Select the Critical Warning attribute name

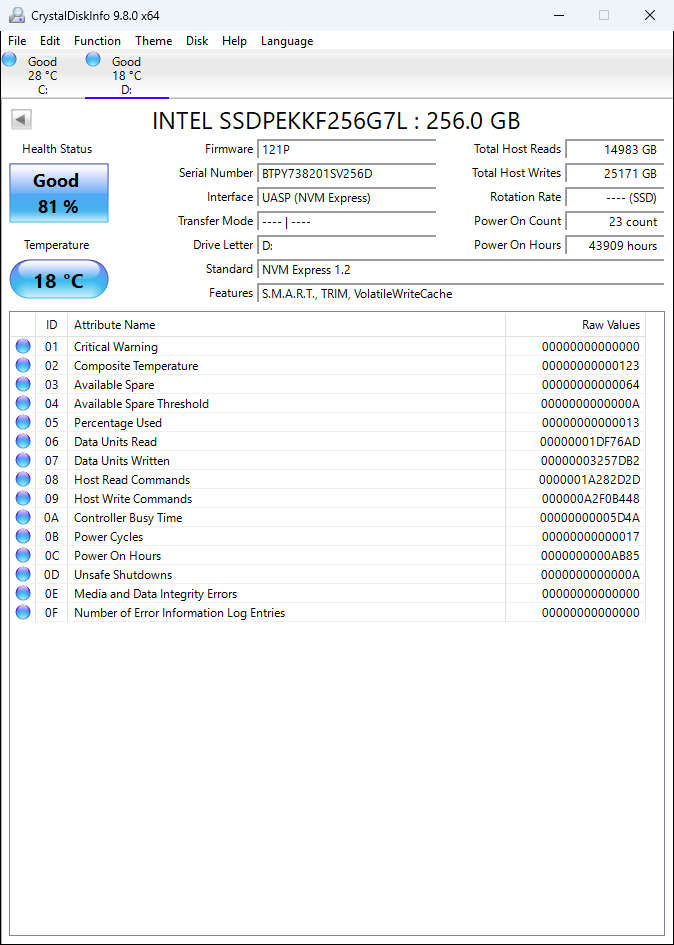[116, 347]
